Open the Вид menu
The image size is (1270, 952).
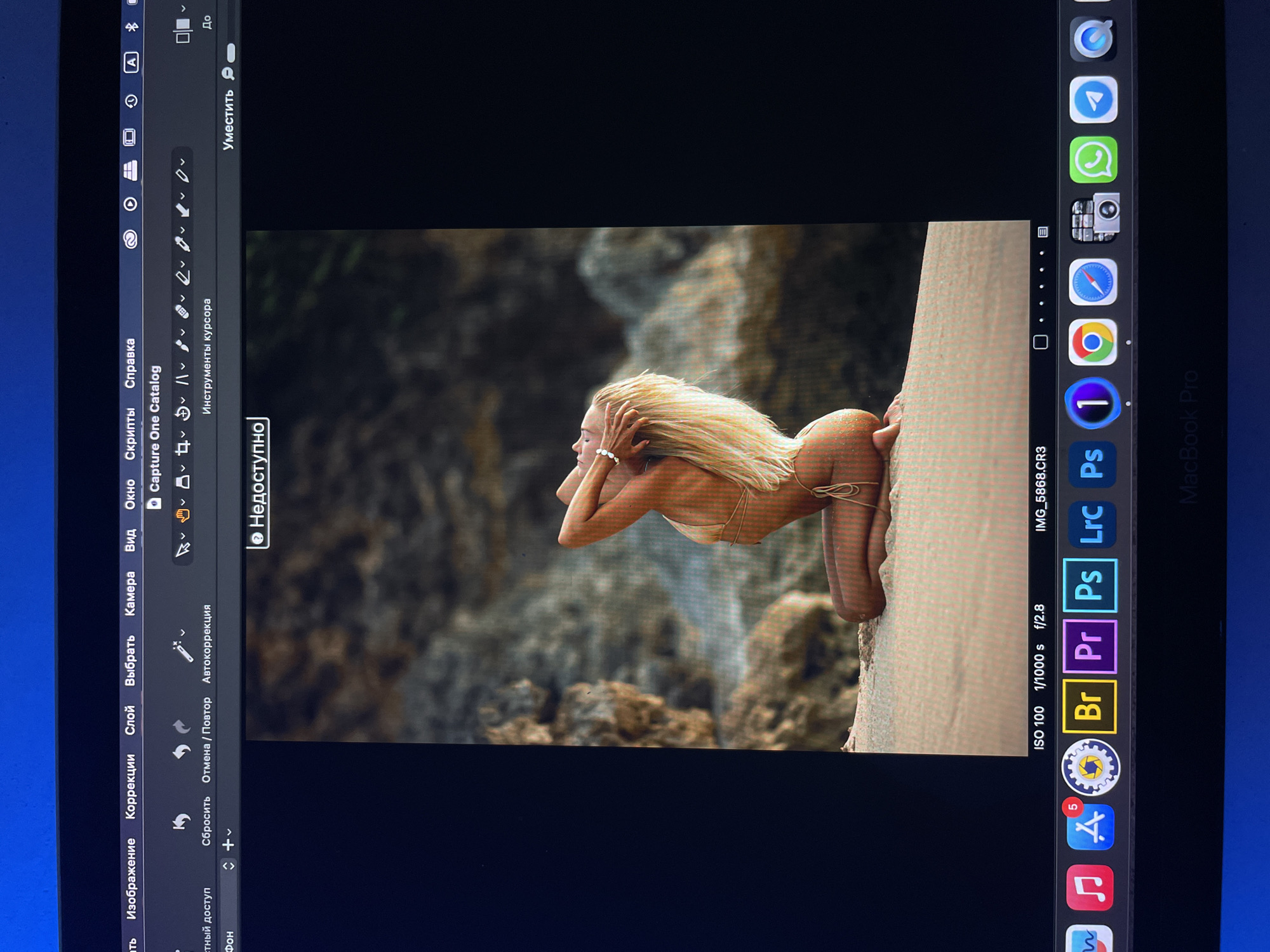coord(130,540)
